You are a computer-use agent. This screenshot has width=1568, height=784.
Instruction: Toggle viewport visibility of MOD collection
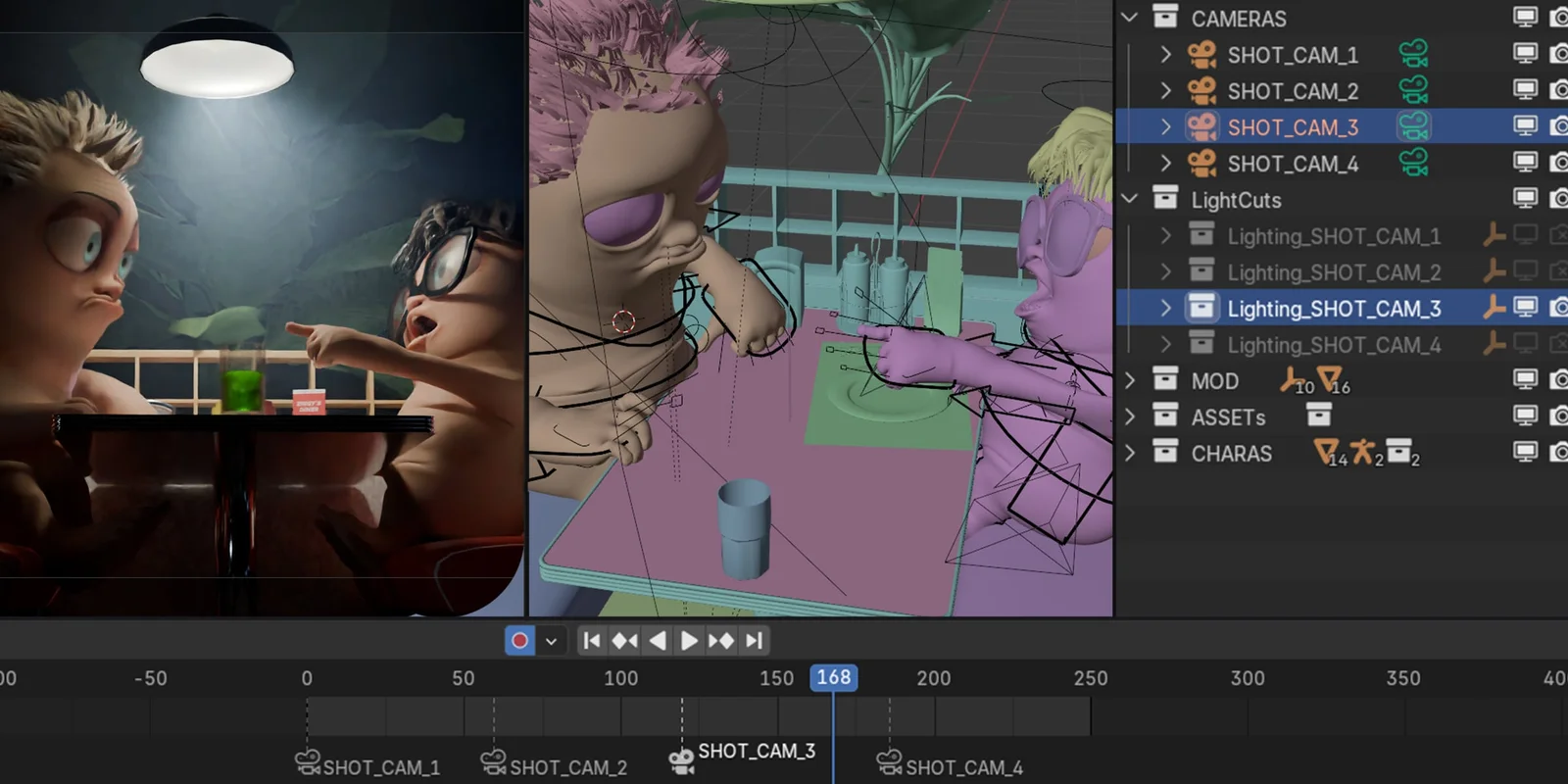point(1525,380)
